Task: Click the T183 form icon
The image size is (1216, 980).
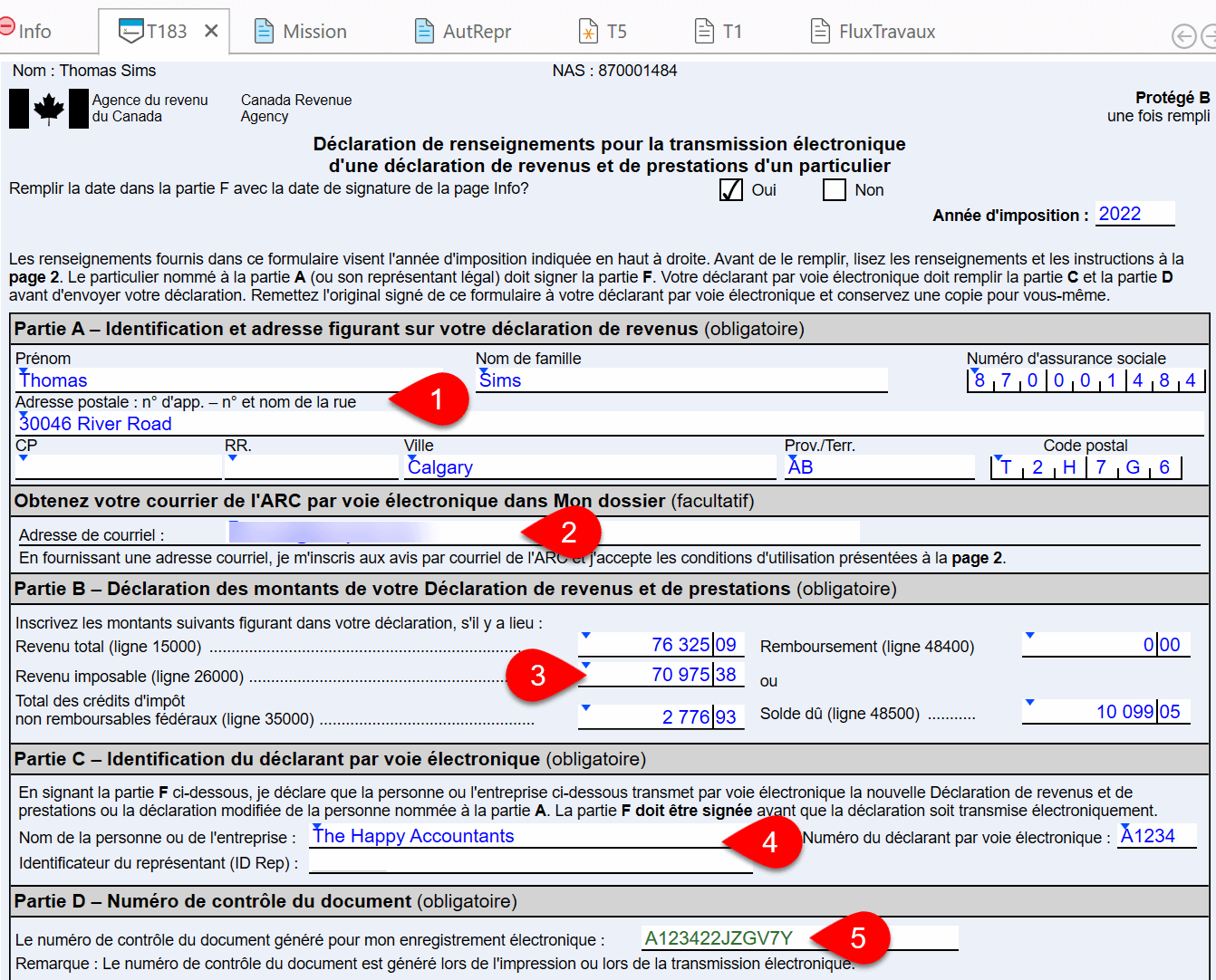Action: [x=132, y=31]
